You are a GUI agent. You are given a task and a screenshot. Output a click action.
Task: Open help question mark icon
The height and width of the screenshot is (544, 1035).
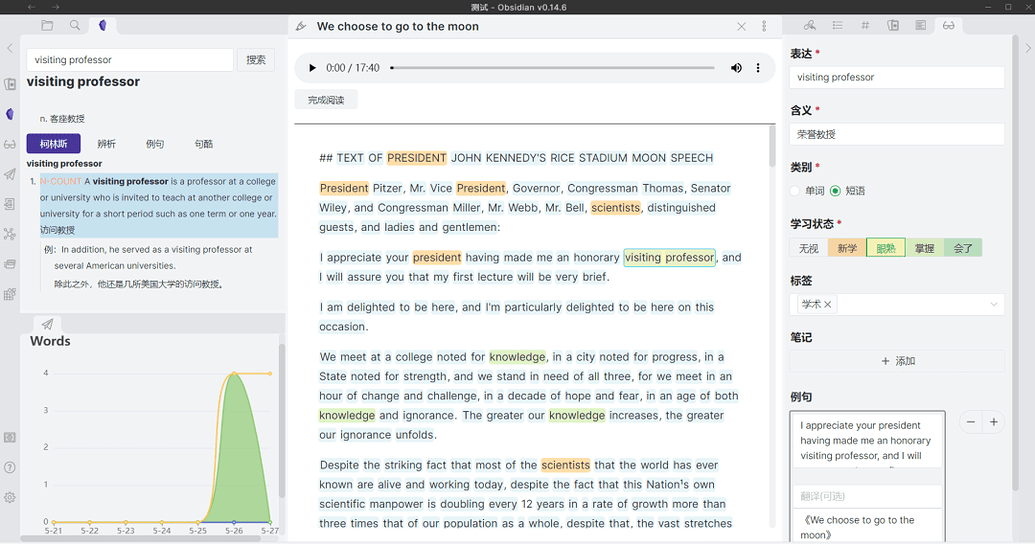[10, 467]
